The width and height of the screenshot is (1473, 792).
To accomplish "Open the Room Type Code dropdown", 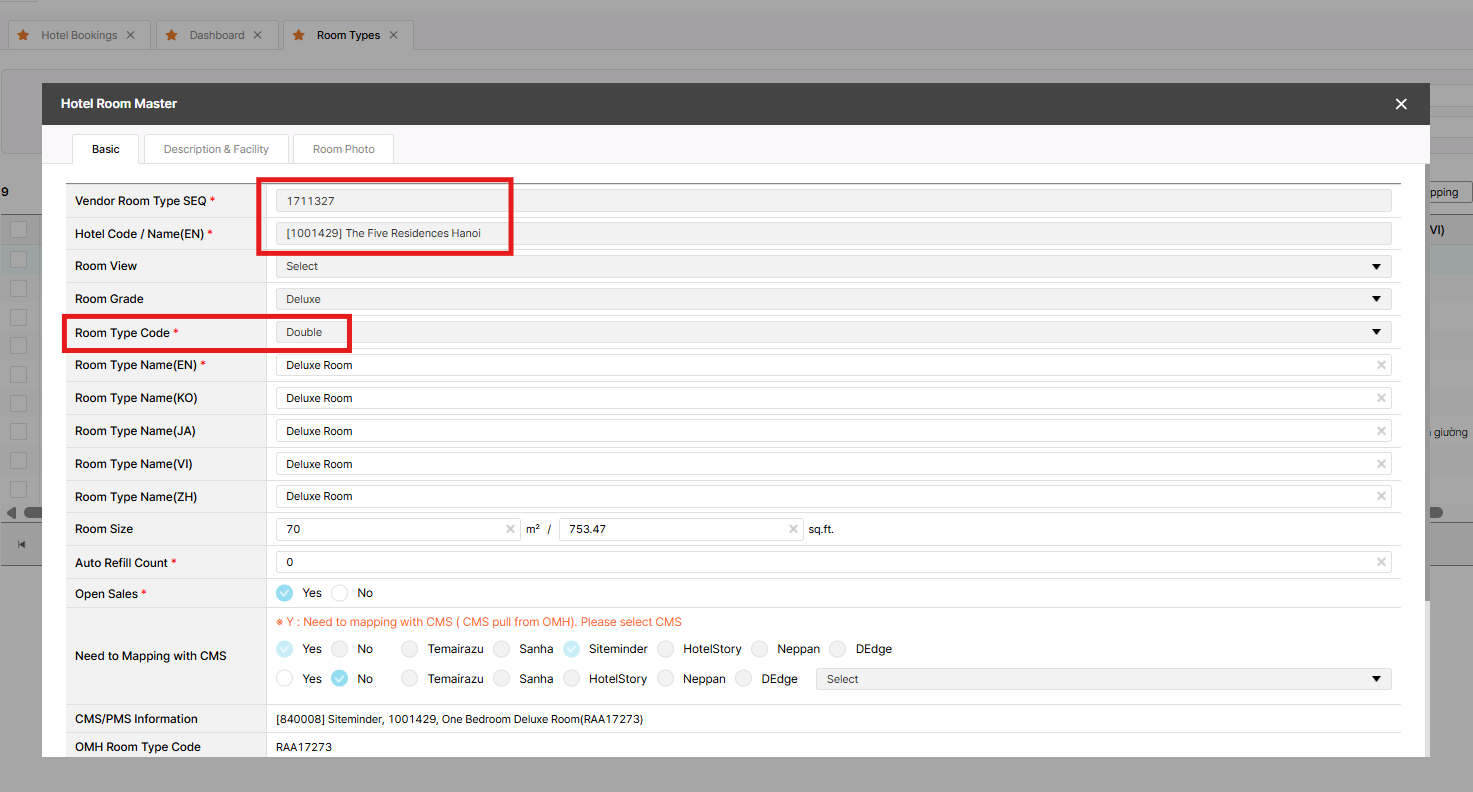I will coord(832,332).
